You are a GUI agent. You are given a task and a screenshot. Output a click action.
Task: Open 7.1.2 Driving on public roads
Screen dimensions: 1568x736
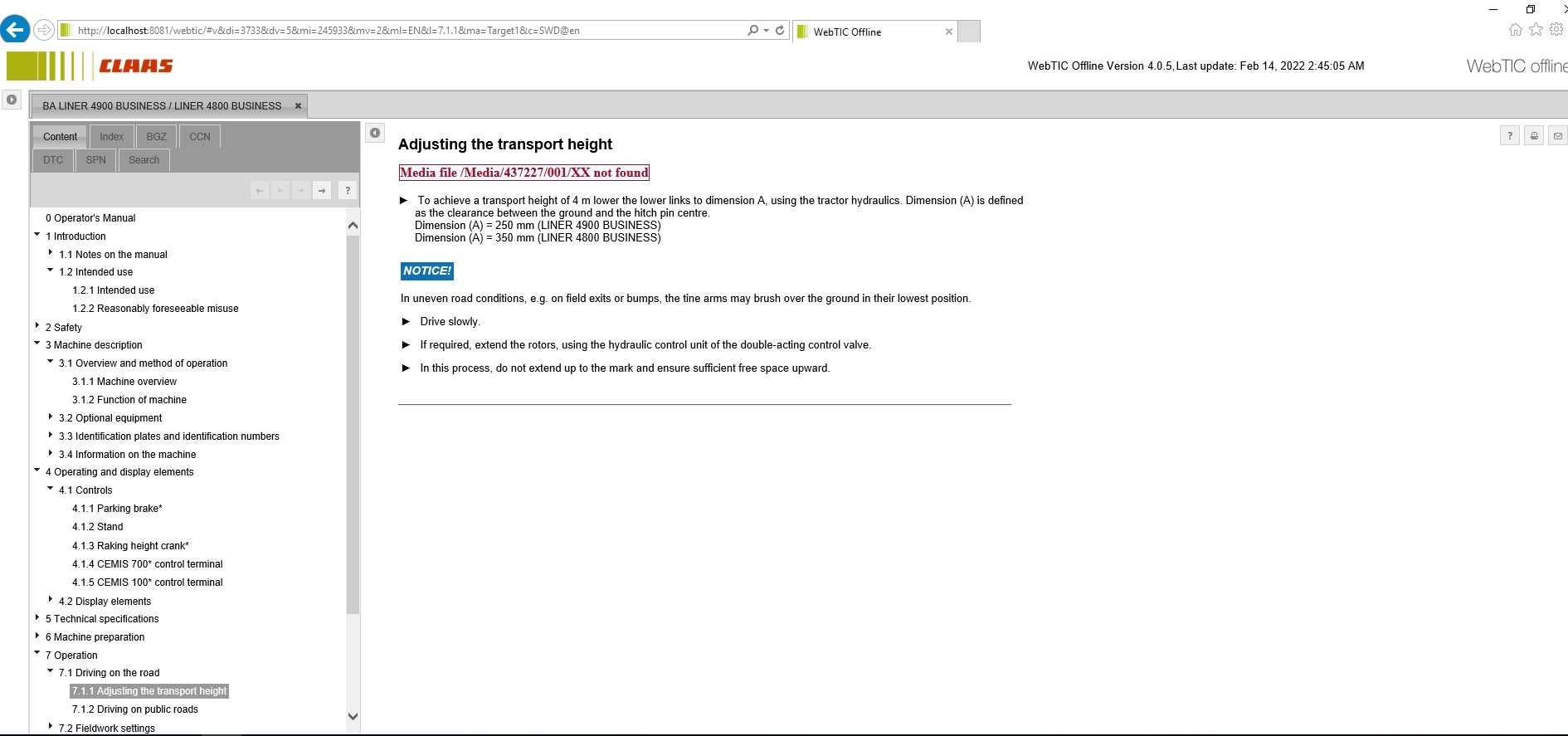135,709
